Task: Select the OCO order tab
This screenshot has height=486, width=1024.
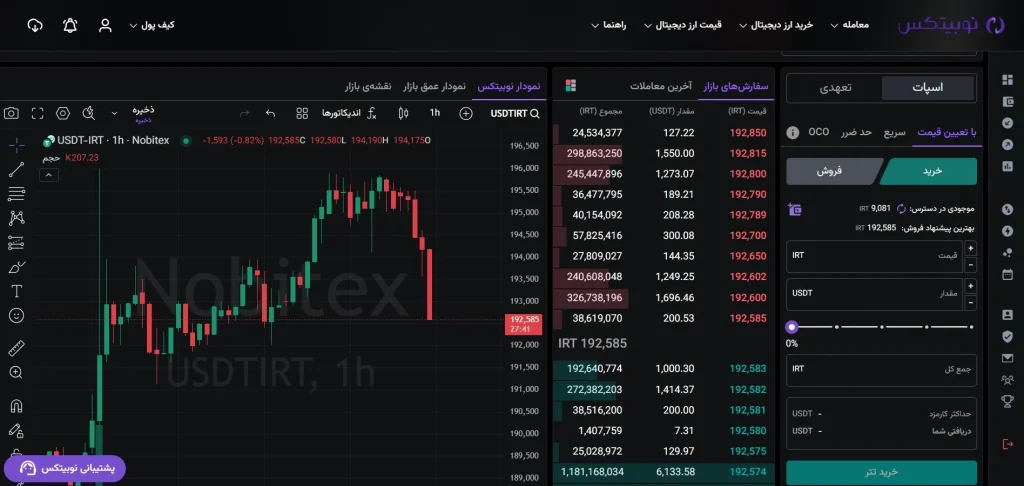Action: click(x=818, y=132)
